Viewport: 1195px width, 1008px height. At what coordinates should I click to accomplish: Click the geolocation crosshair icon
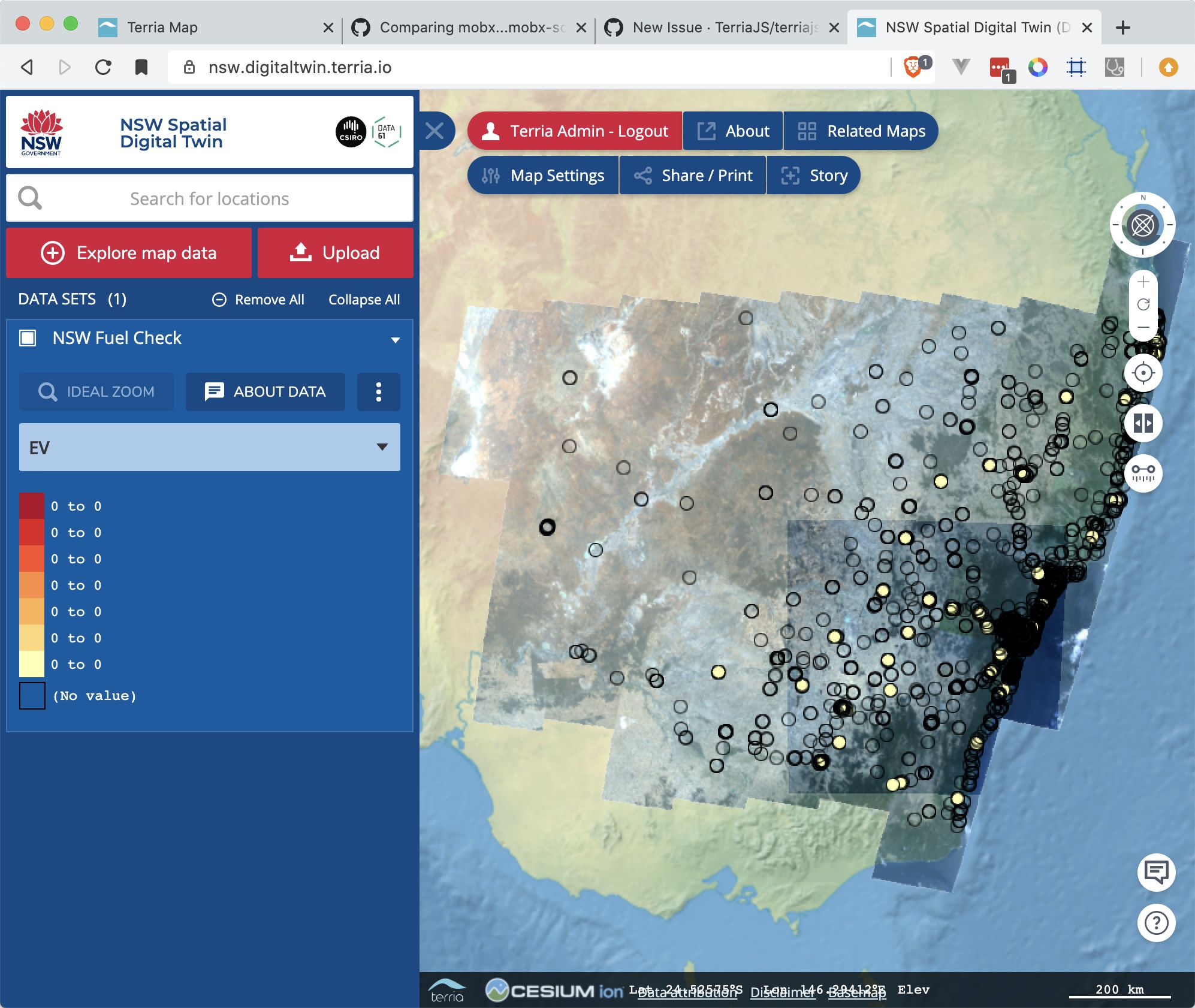[x=1143, y=373]
